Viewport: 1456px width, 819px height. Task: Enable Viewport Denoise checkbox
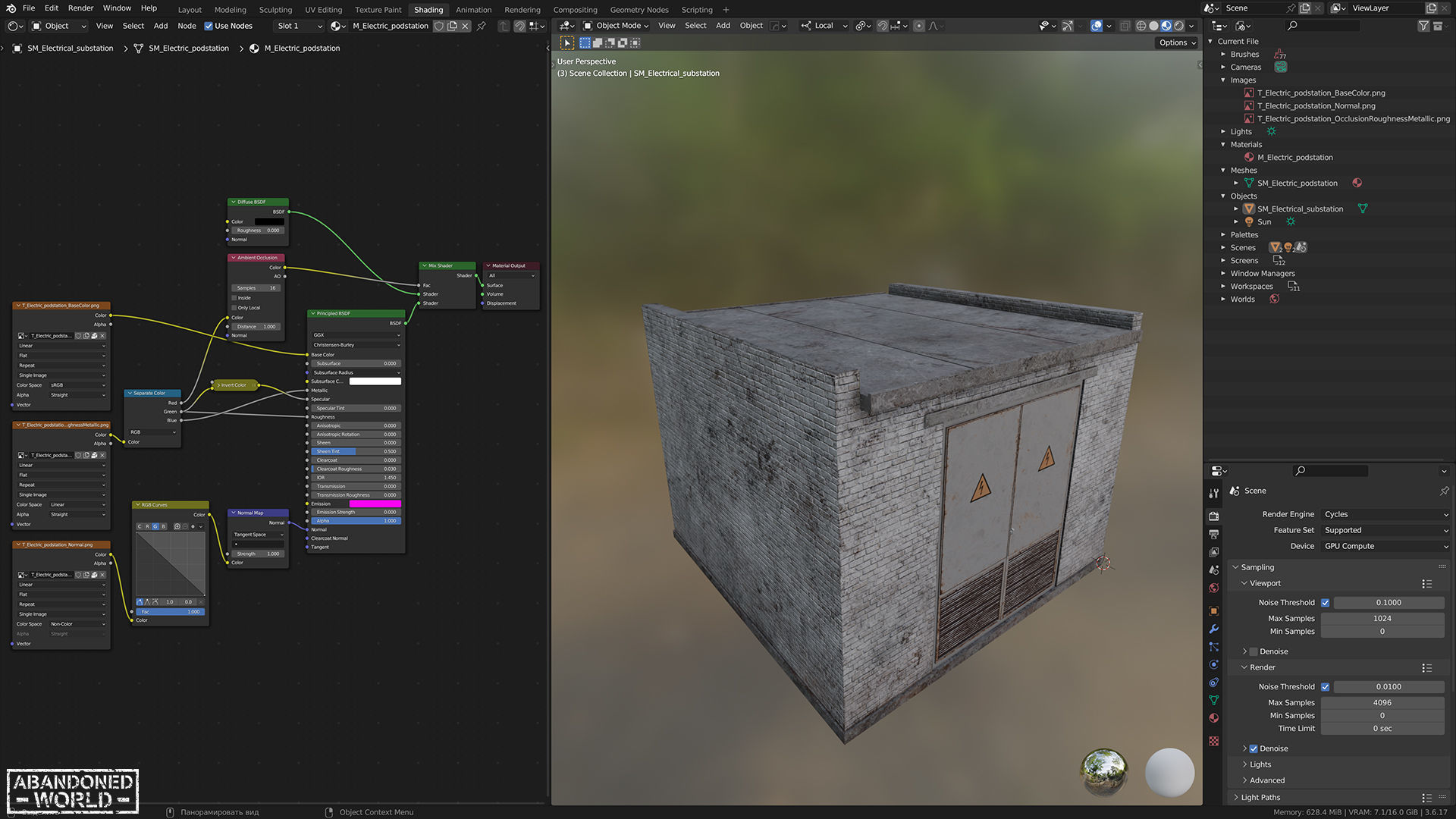1254,651
